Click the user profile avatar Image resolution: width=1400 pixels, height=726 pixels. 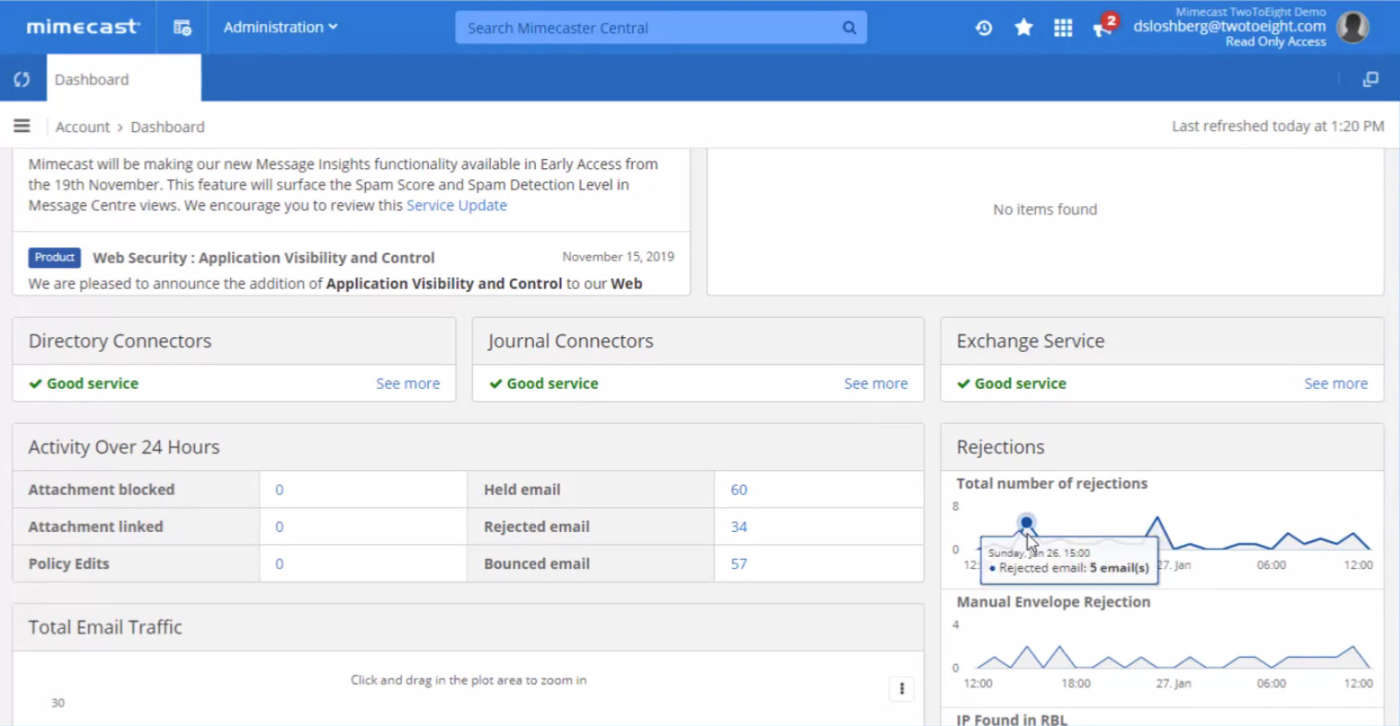click(1353, 27)
